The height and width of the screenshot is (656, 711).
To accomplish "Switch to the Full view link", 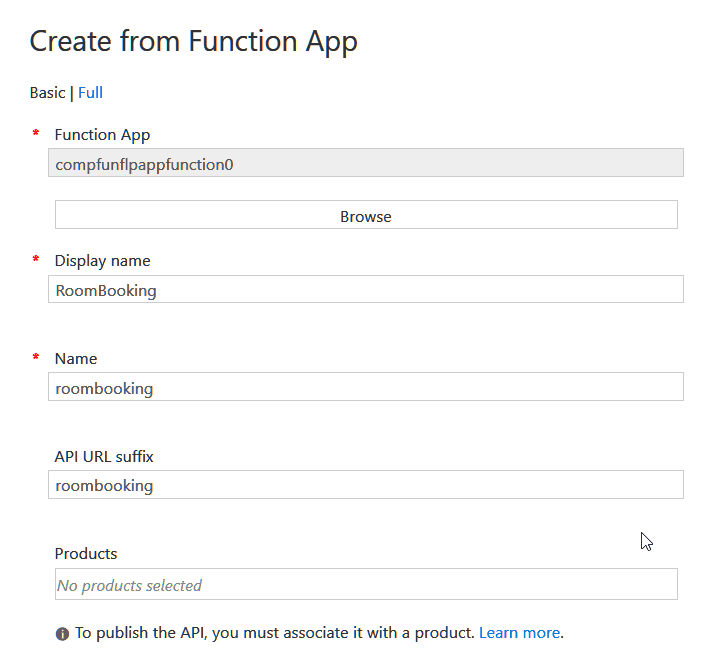I will 90,92.
